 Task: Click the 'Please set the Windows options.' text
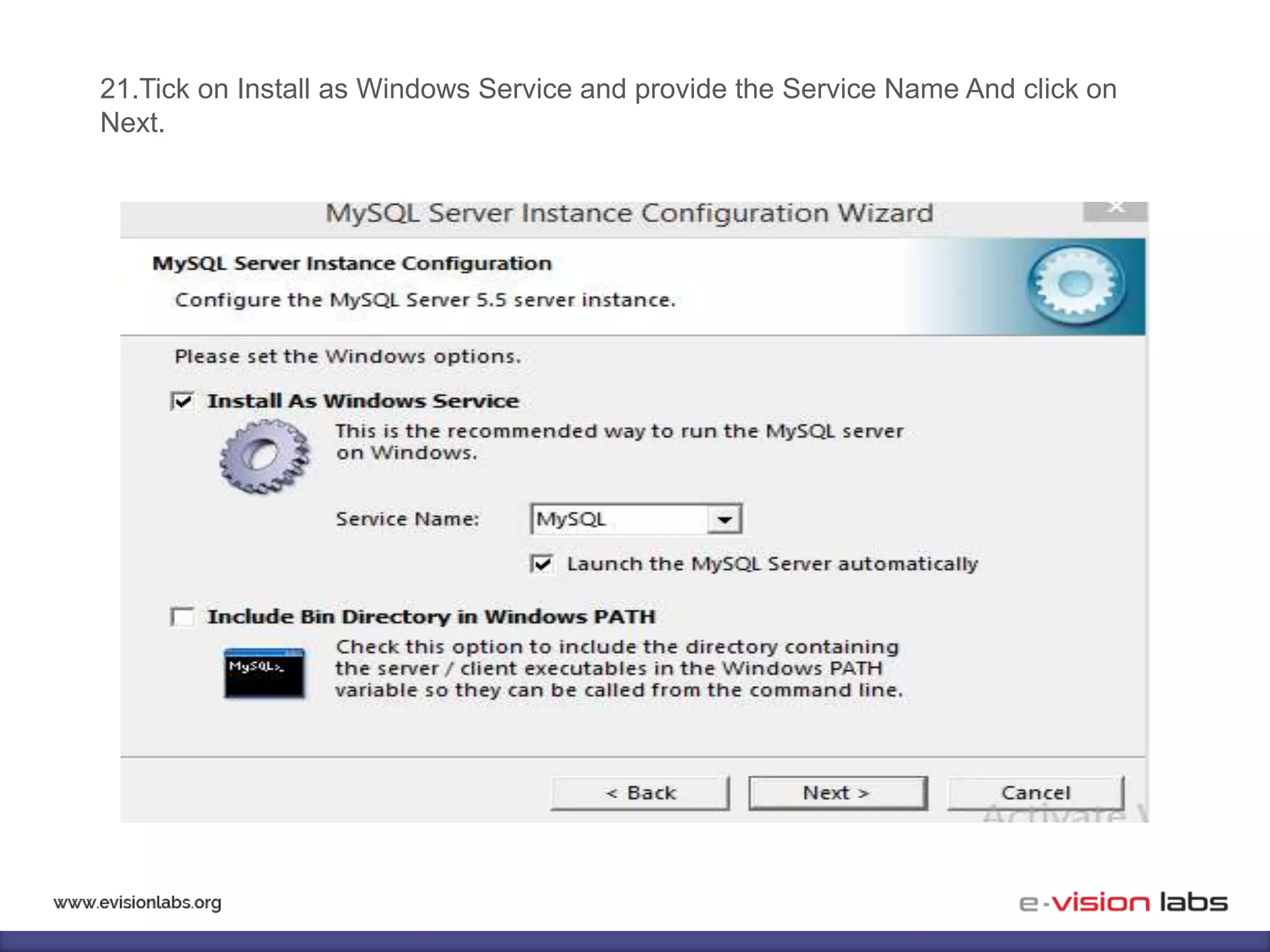tap(348, 356)
